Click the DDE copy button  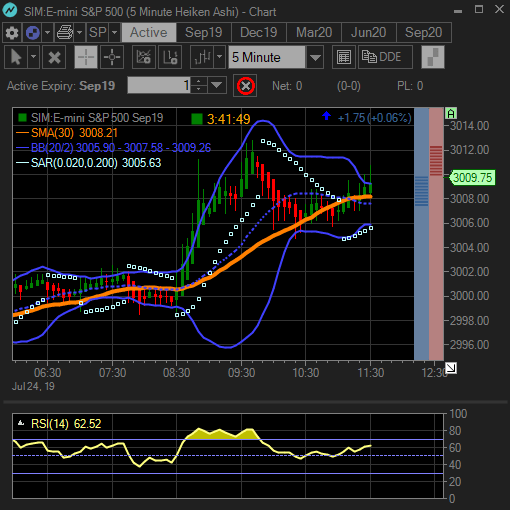[x=385, y=57]
